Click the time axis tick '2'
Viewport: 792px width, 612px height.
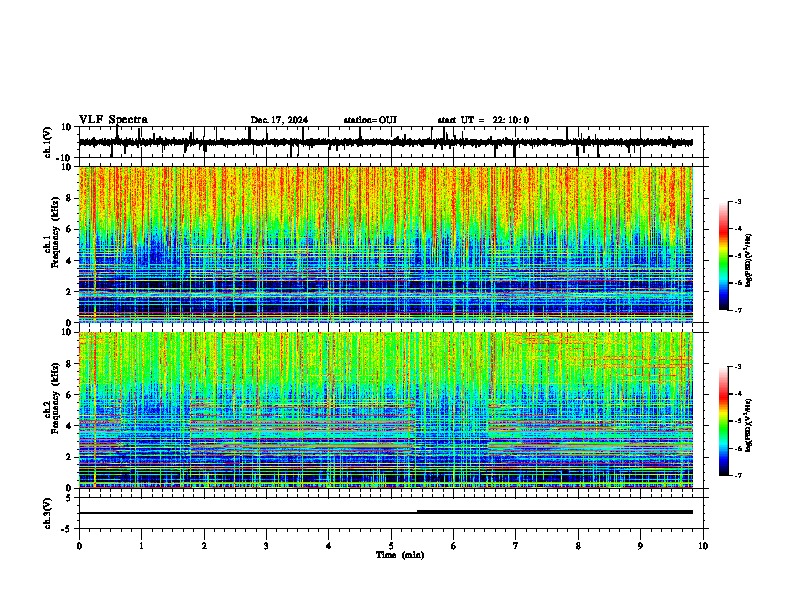(x=204, y=546)
